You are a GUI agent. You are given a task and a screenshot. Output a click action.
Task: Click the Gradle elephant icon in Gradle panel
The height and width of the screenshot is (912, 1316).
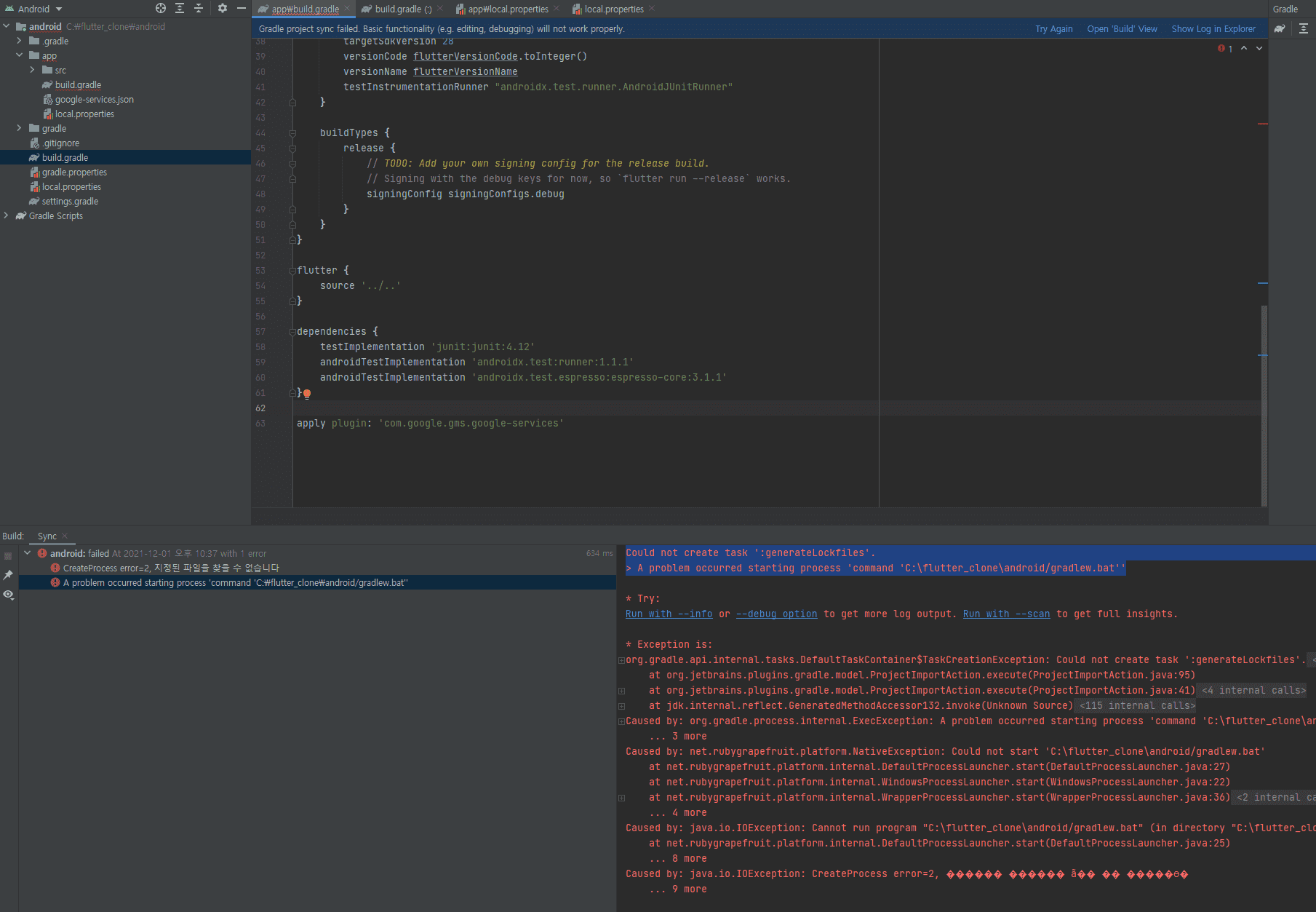(x=1280, y=29)
